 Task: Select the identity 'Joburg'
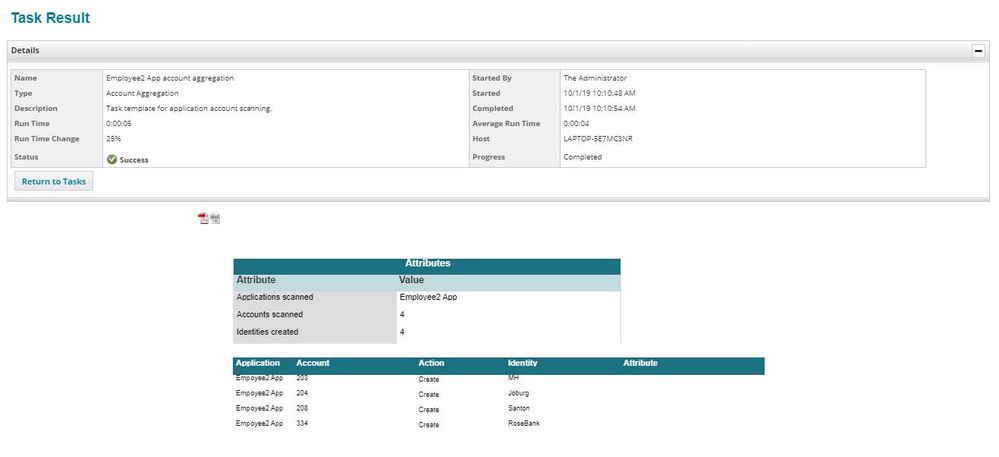[518, 393]
